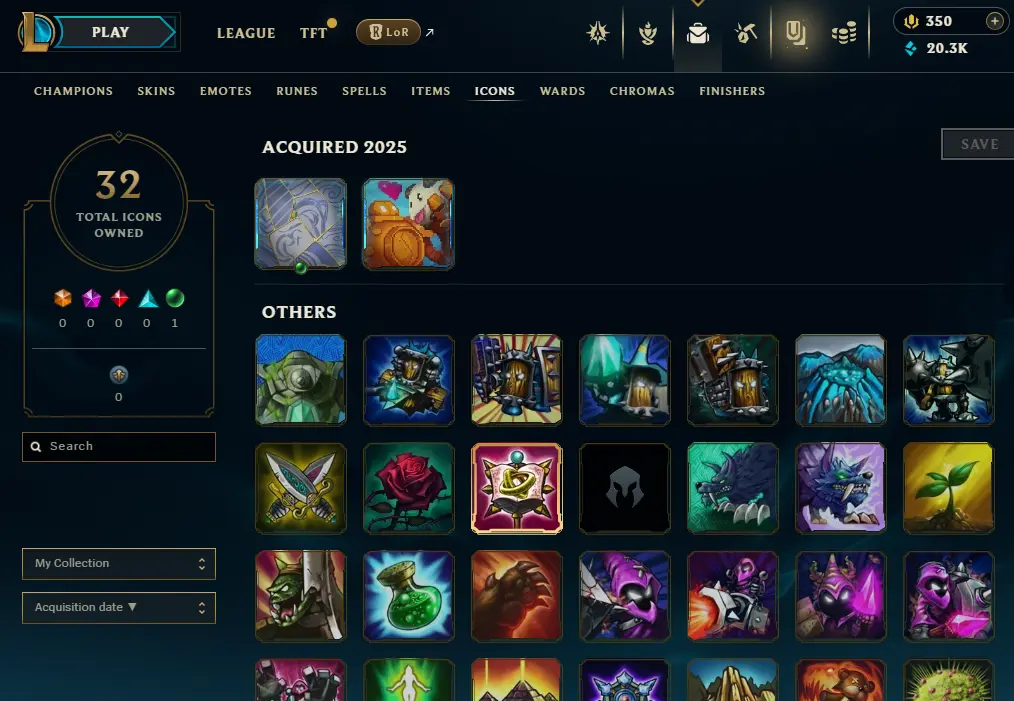Open the Store coins icon
The width and height of the screenshot is (1014, 701).
pyautogui.click(x=844, y=33)
